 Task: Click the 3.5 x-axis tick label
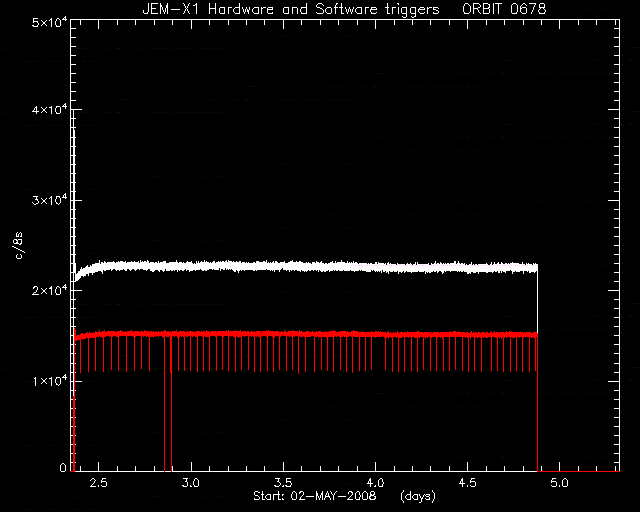[283, 483]
